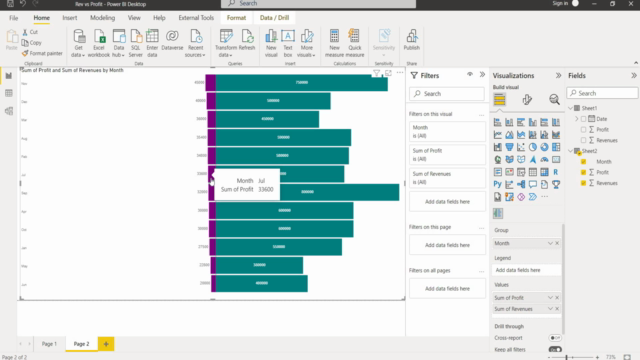Image resolution: width=640 pixels, height=360 pixels.
Task: Add a new report page
Action: [106, 344]
